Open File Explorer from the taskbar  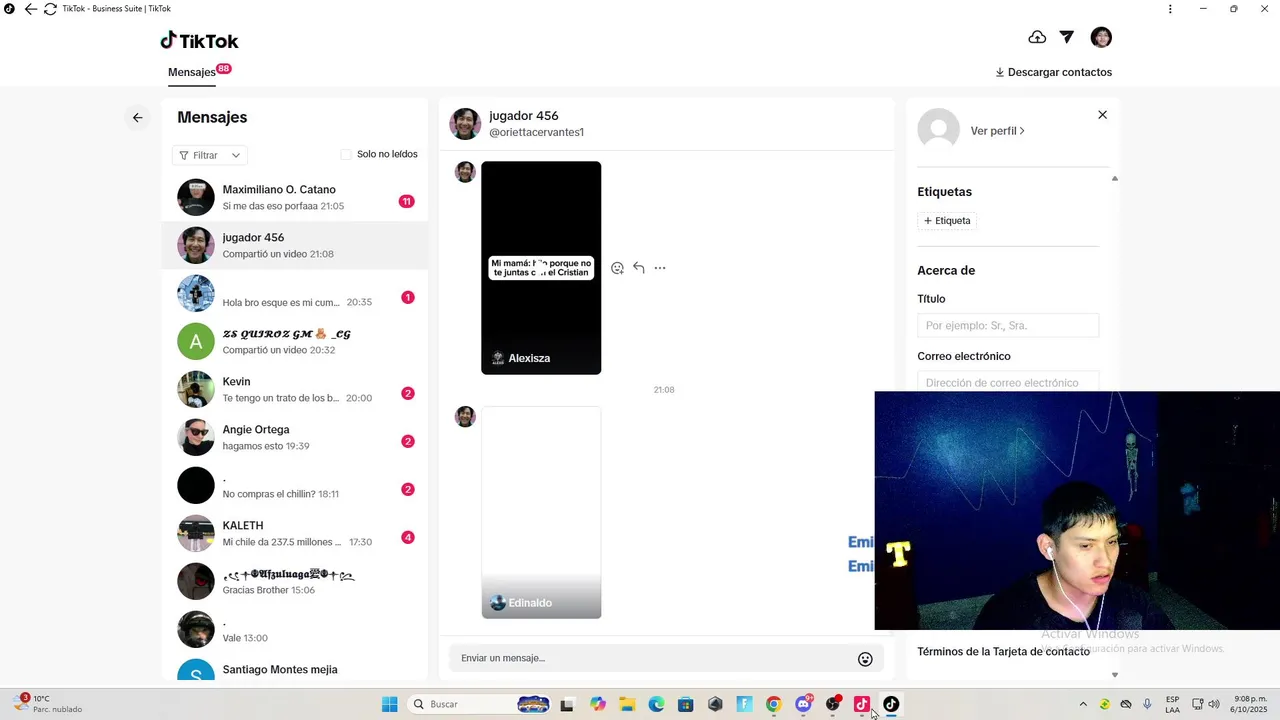(627, 704)
